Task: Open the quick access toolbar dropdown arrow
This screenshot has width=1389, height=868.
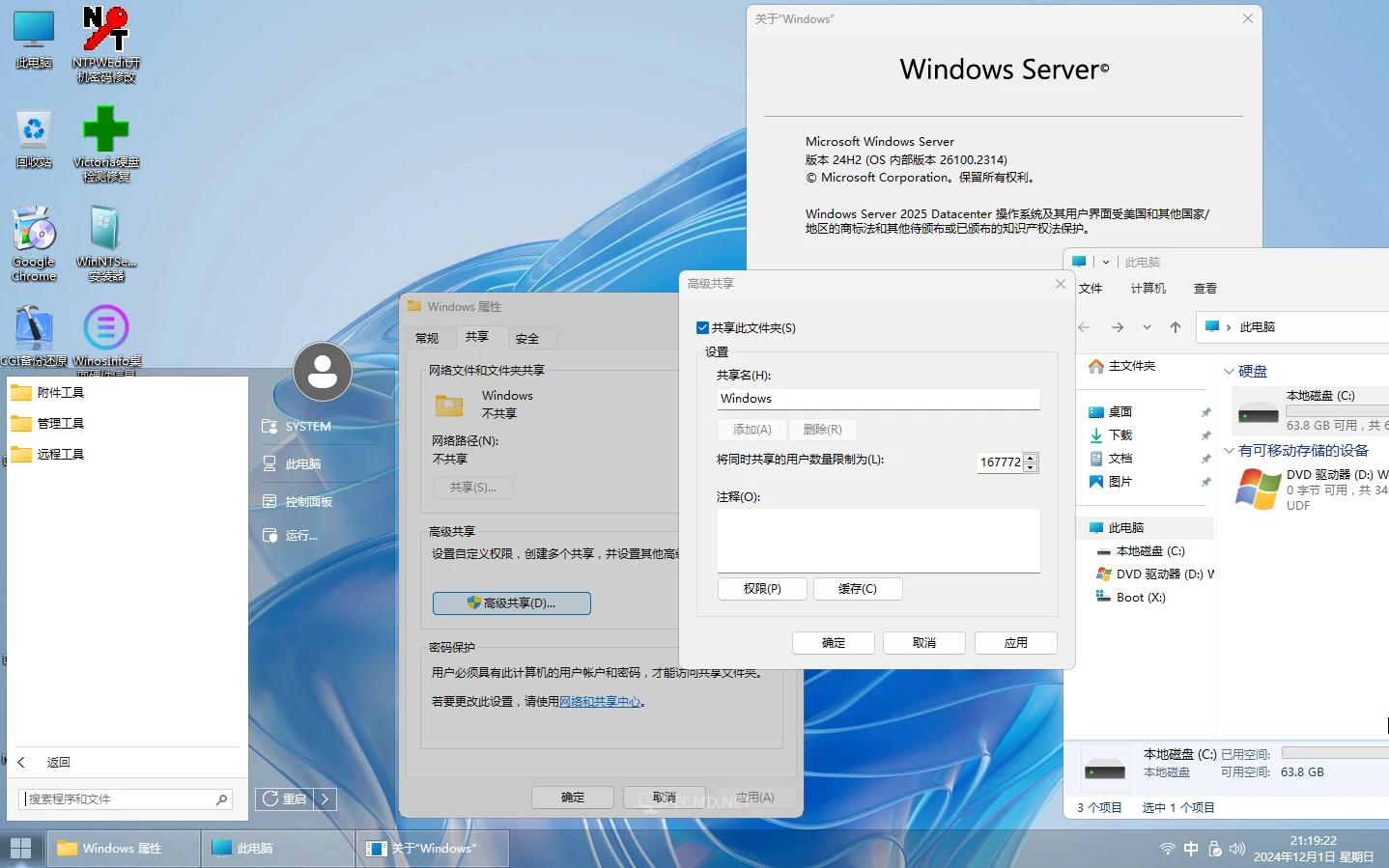Action: [x=1106, y=263]
